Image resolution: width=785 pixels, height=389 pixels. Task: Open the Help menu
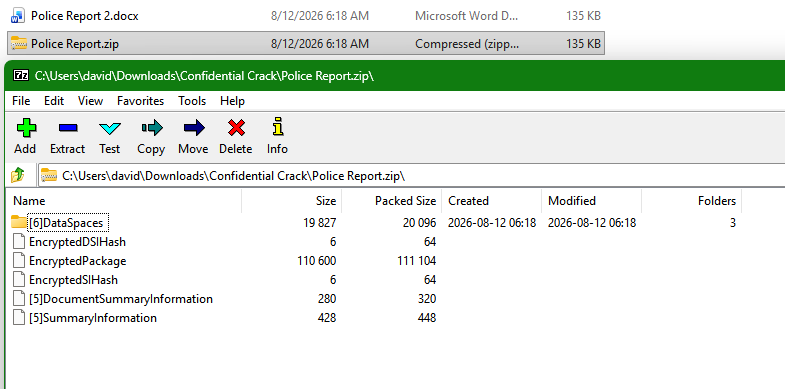click(x=232, y=101)
